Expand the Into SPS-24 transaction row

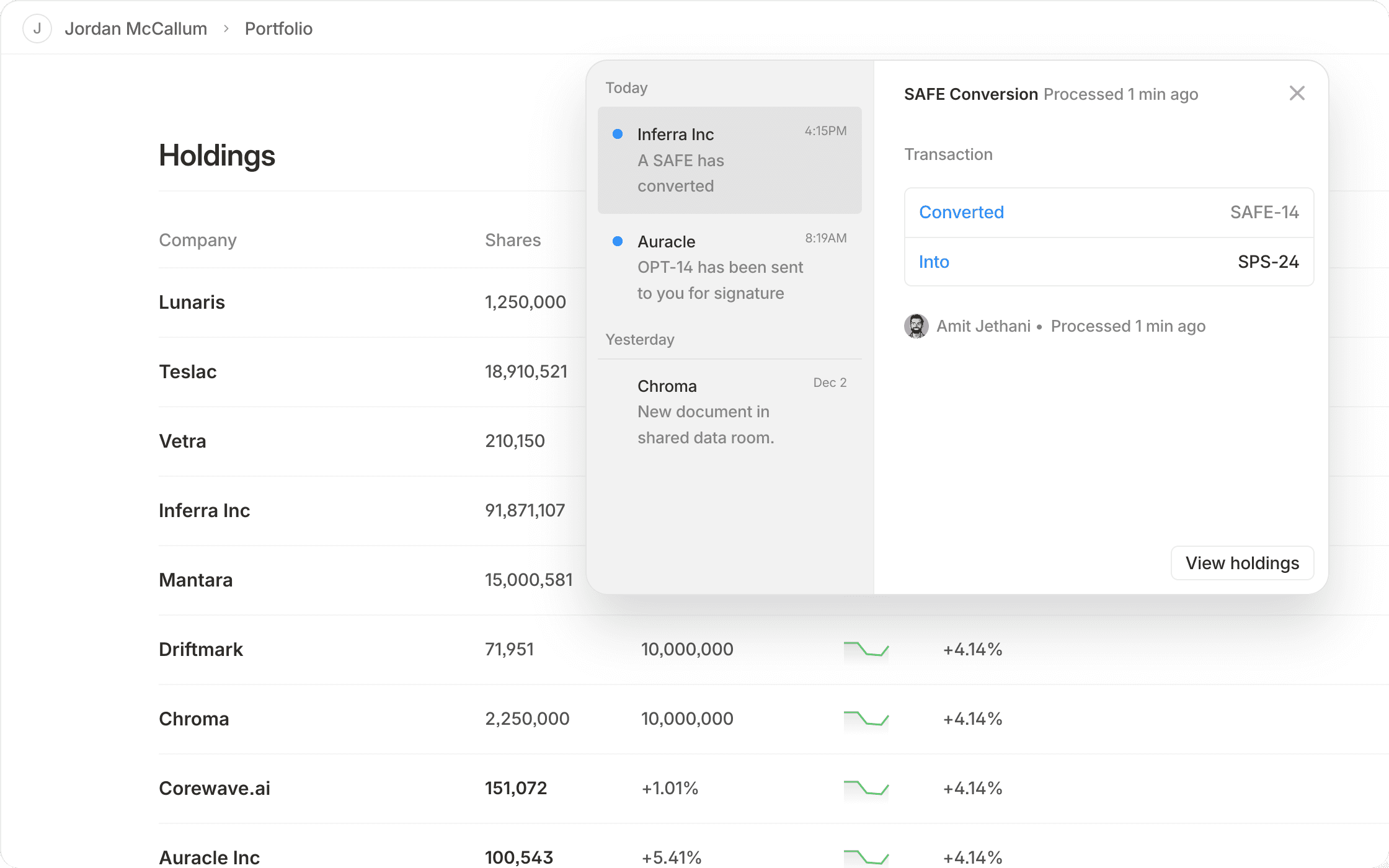click(1109, 262)
